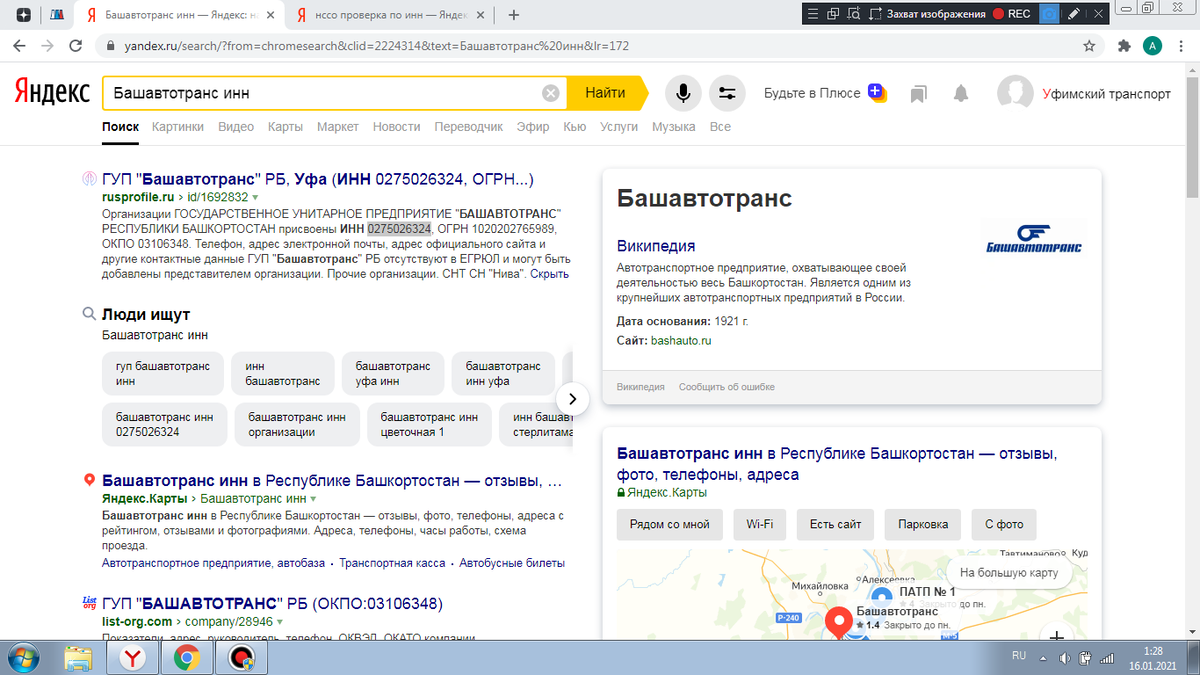Open the Chrome extensions puzzle icon
1200x675 pixels.
tap(1124, 46)
